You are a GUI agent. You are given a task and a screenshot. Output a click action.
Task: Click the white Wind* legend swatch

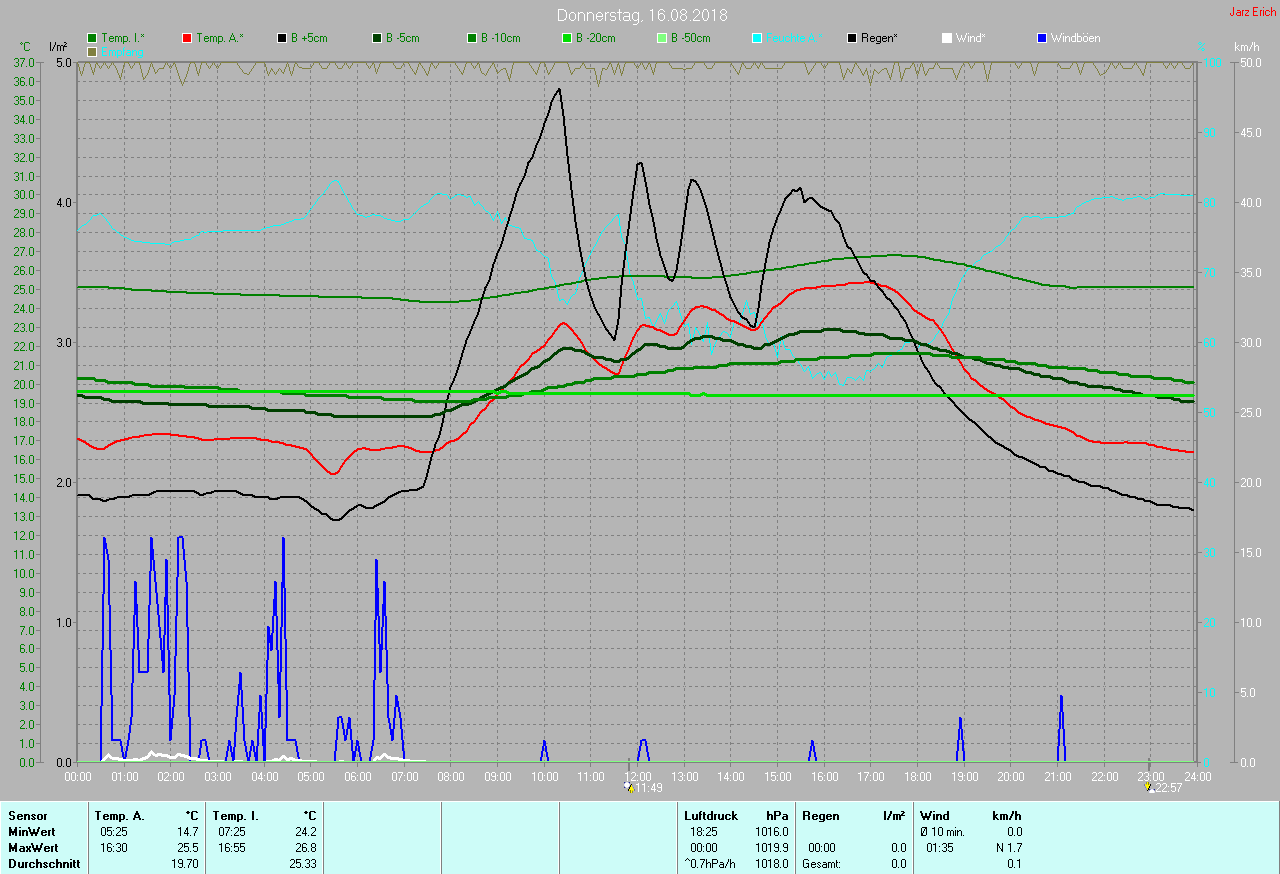coord(947,38)
